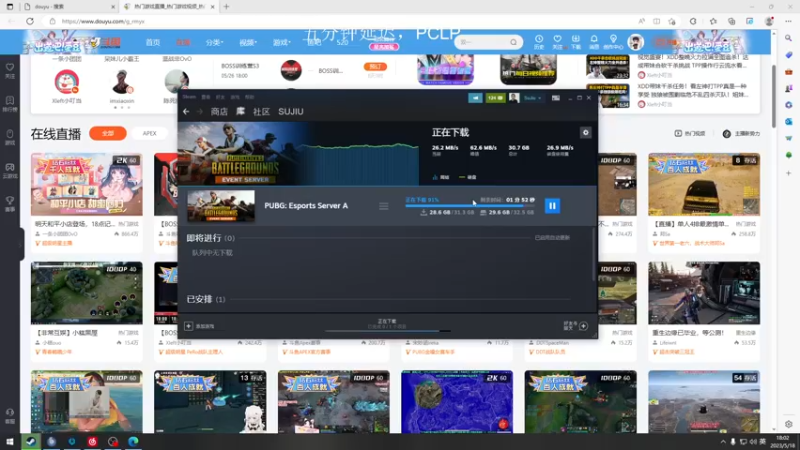Open 关注 in Douyu left sidebar
Viewport: 800px width, 450px height.
point(10,70)
